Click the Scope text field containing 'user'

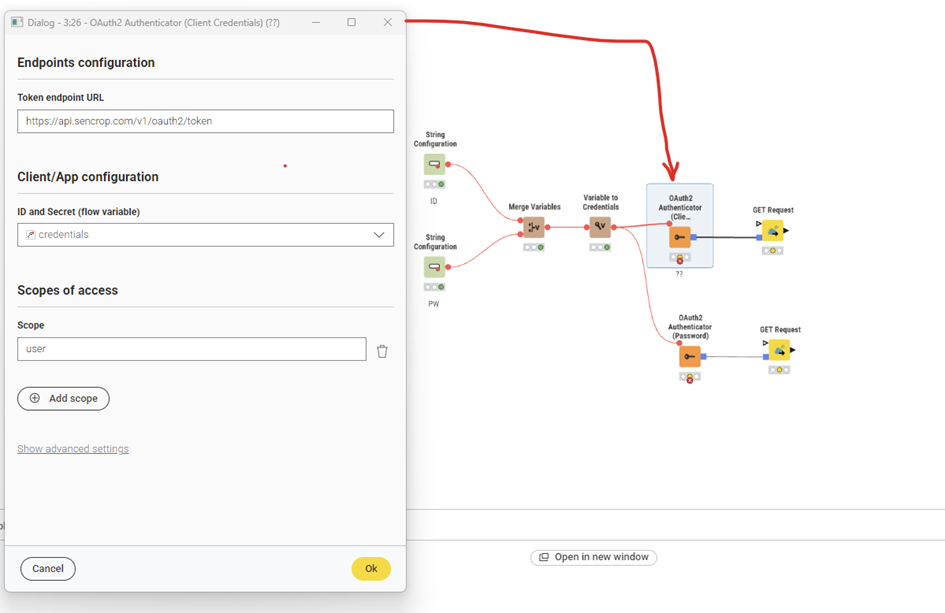click(192, 349)
